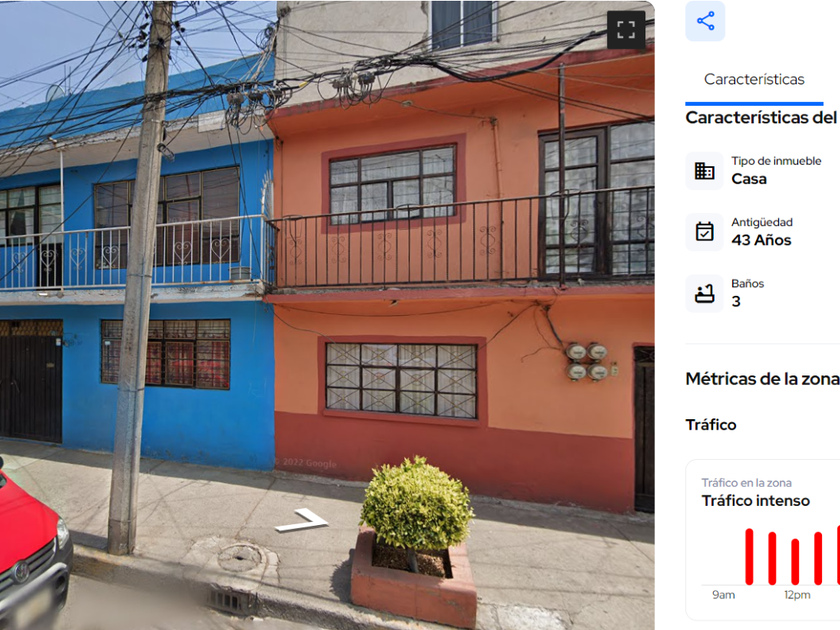The height and width of the screenshot is (630, 840).
Task: Click the Tráfico intenso status text
Action: [755, 500]
